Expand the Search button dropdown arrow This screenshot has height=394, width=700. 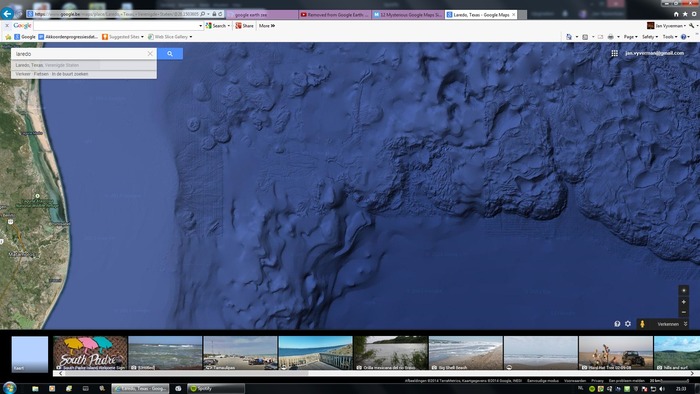click(x=229, y=26)
